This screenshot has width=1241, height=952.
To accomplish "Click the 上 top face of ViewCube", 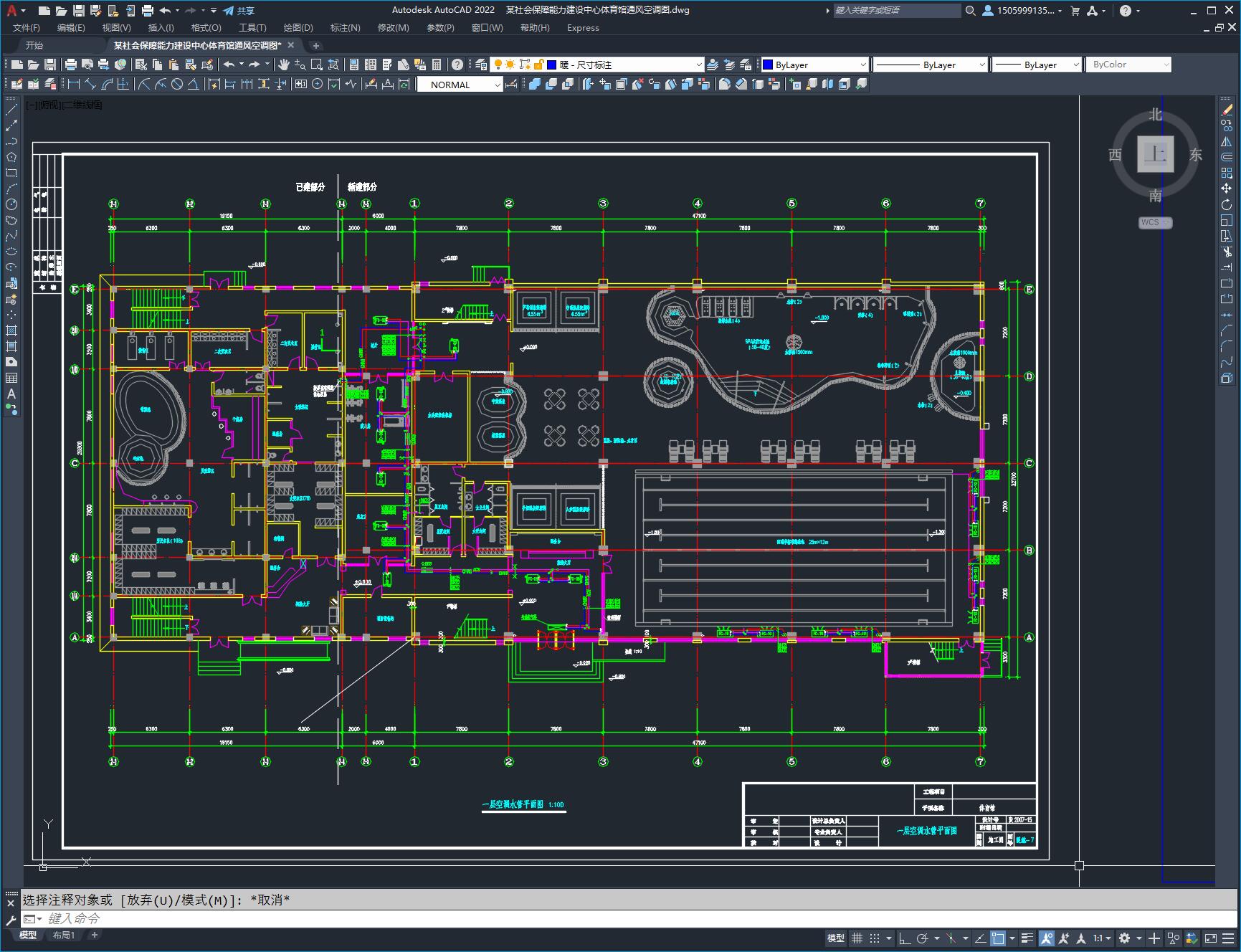I will pos(1155,153).
